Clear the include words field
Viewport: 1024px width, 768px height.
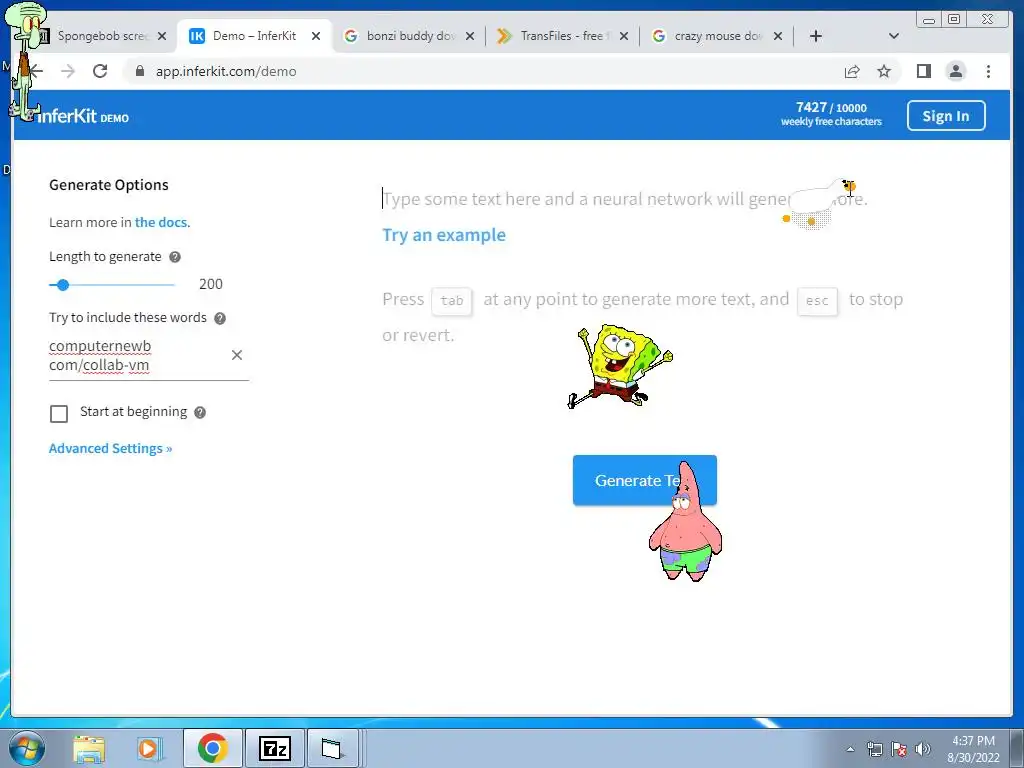coord(237,355)
